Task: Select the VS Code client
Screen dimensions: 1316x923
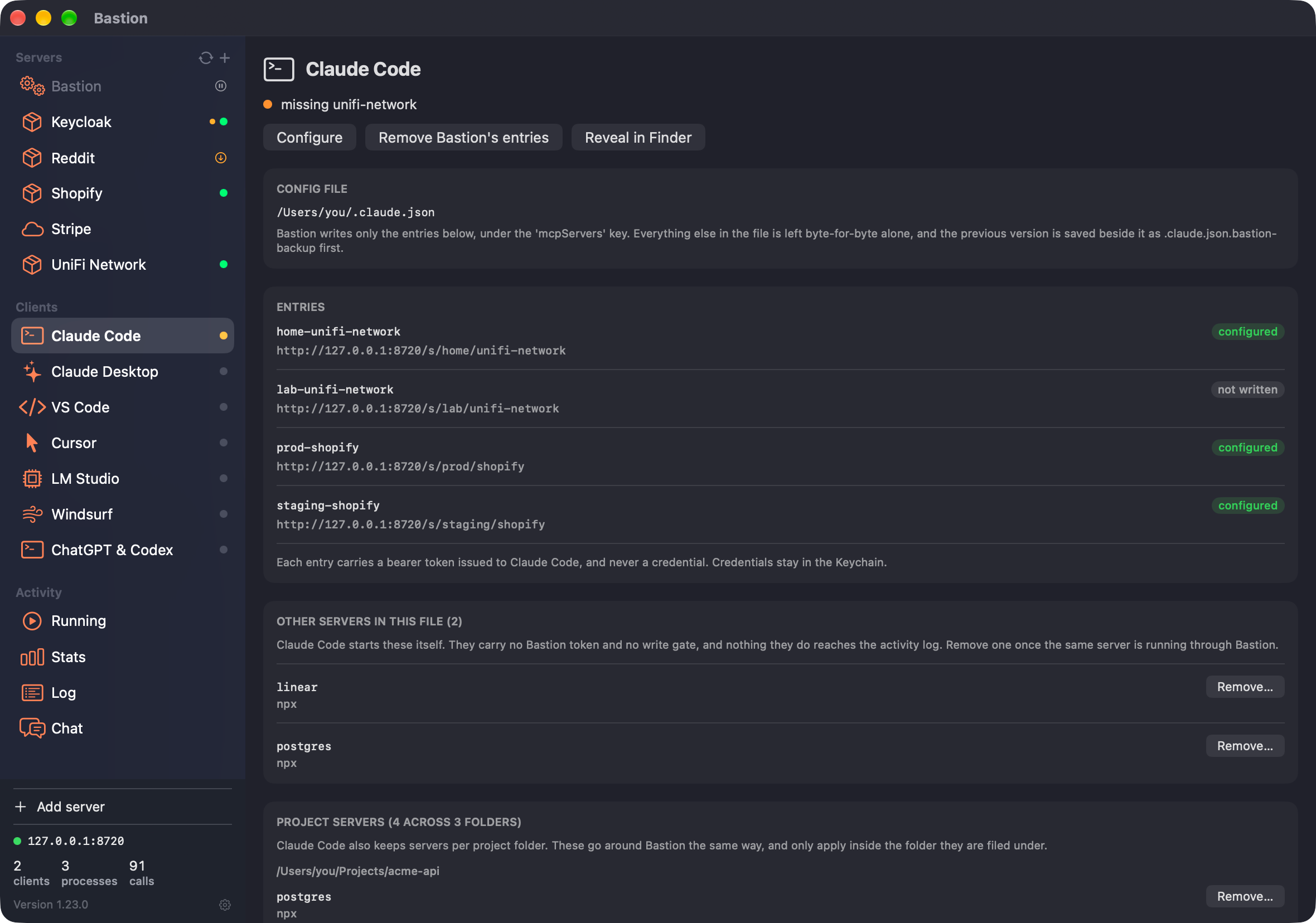Action: click(123, 407)
